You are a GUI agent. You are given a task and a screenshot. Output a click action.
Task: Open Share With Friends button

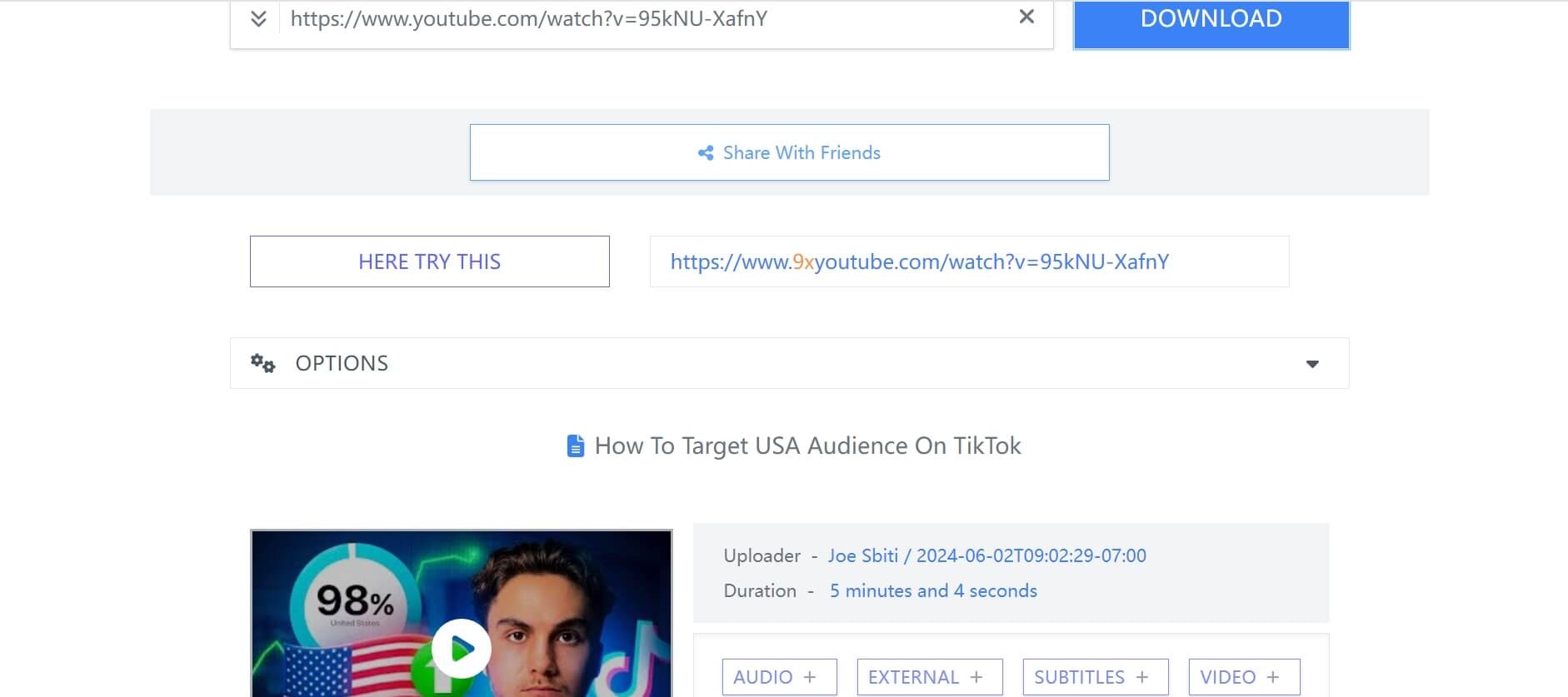(789, 152)
